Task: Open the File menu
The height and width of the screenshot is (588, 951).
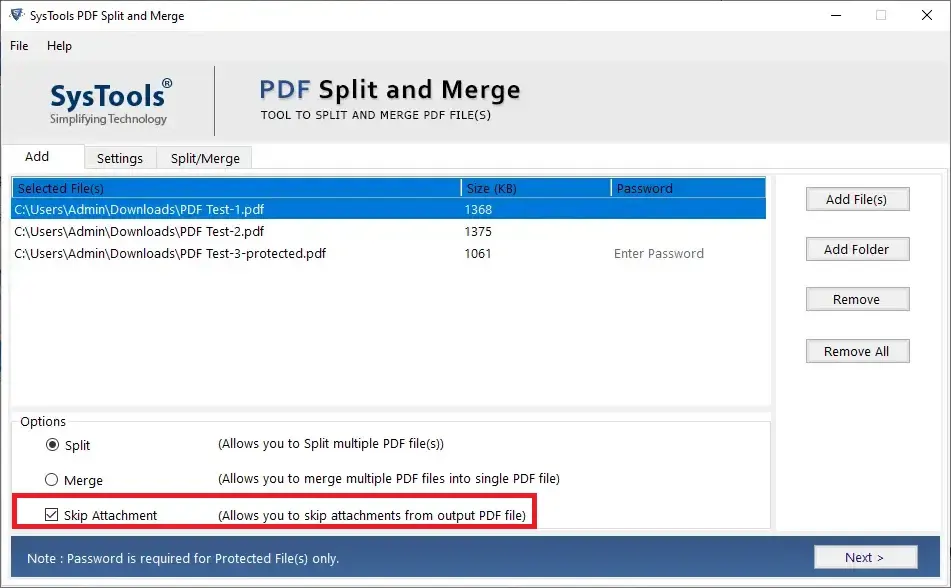Action: click(19, 46)
